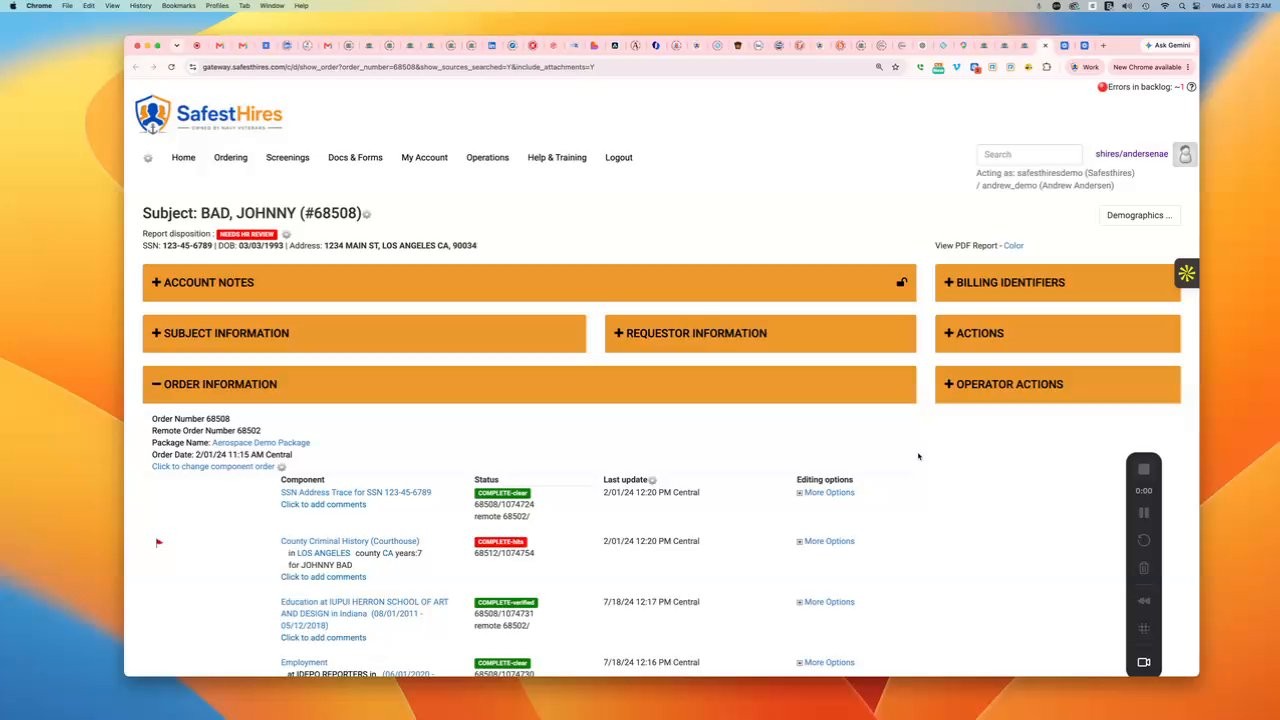Click the browser reload button
The height and width of the screenshot is (720, 1280).
(171, 67)
